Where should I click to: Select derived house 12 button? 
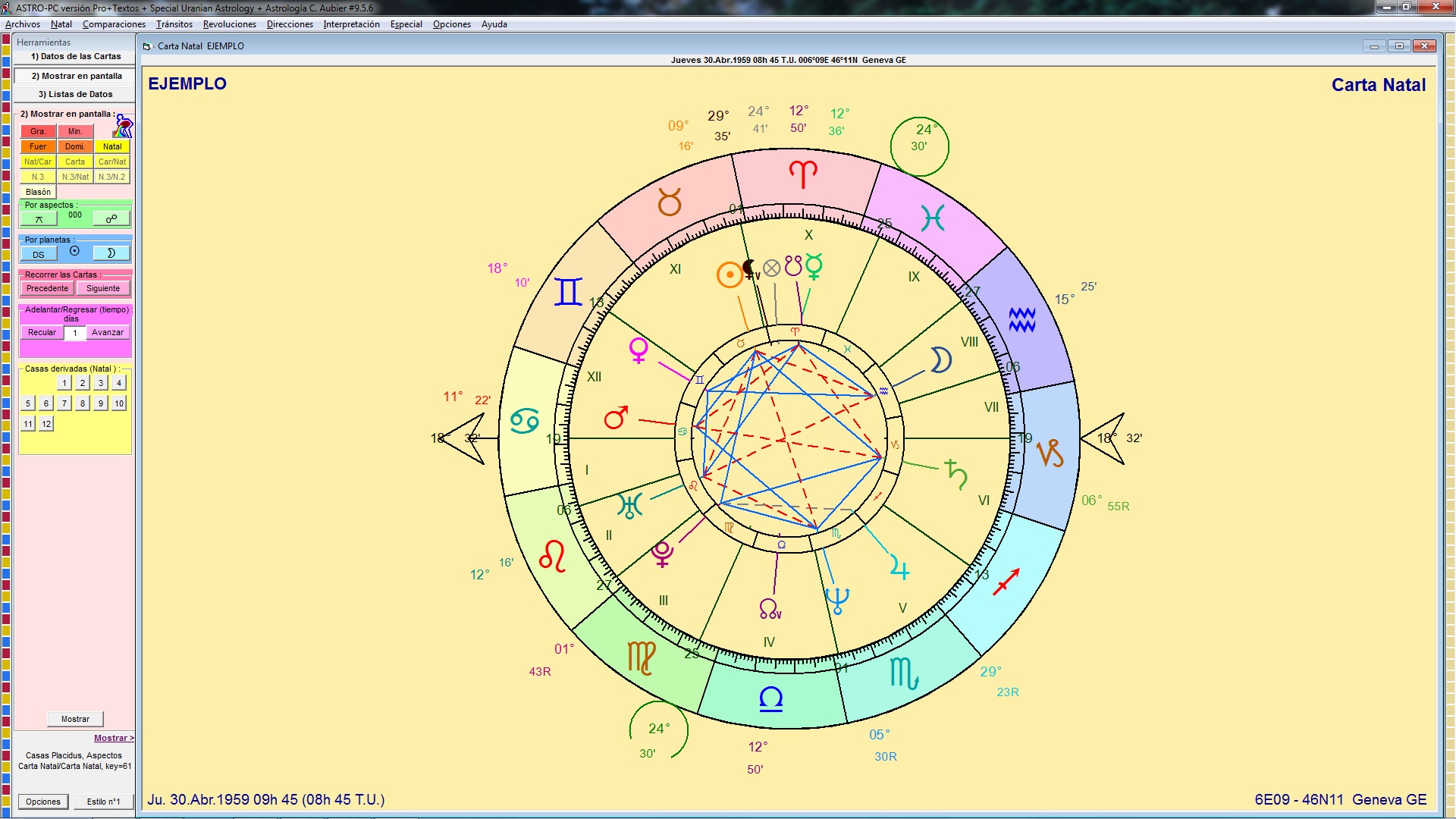[x=46, y=424]
